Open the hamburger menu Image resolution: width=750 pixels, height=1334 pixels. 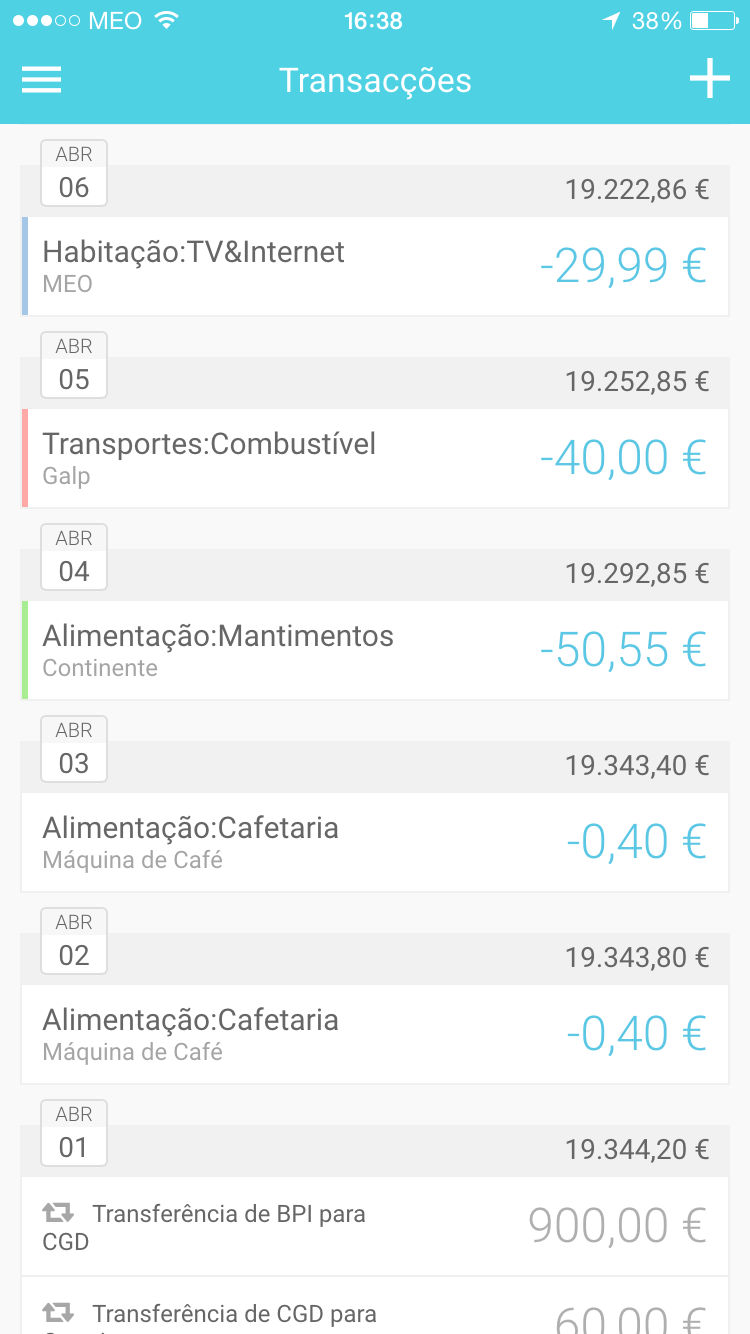click(x=42, y=80)
